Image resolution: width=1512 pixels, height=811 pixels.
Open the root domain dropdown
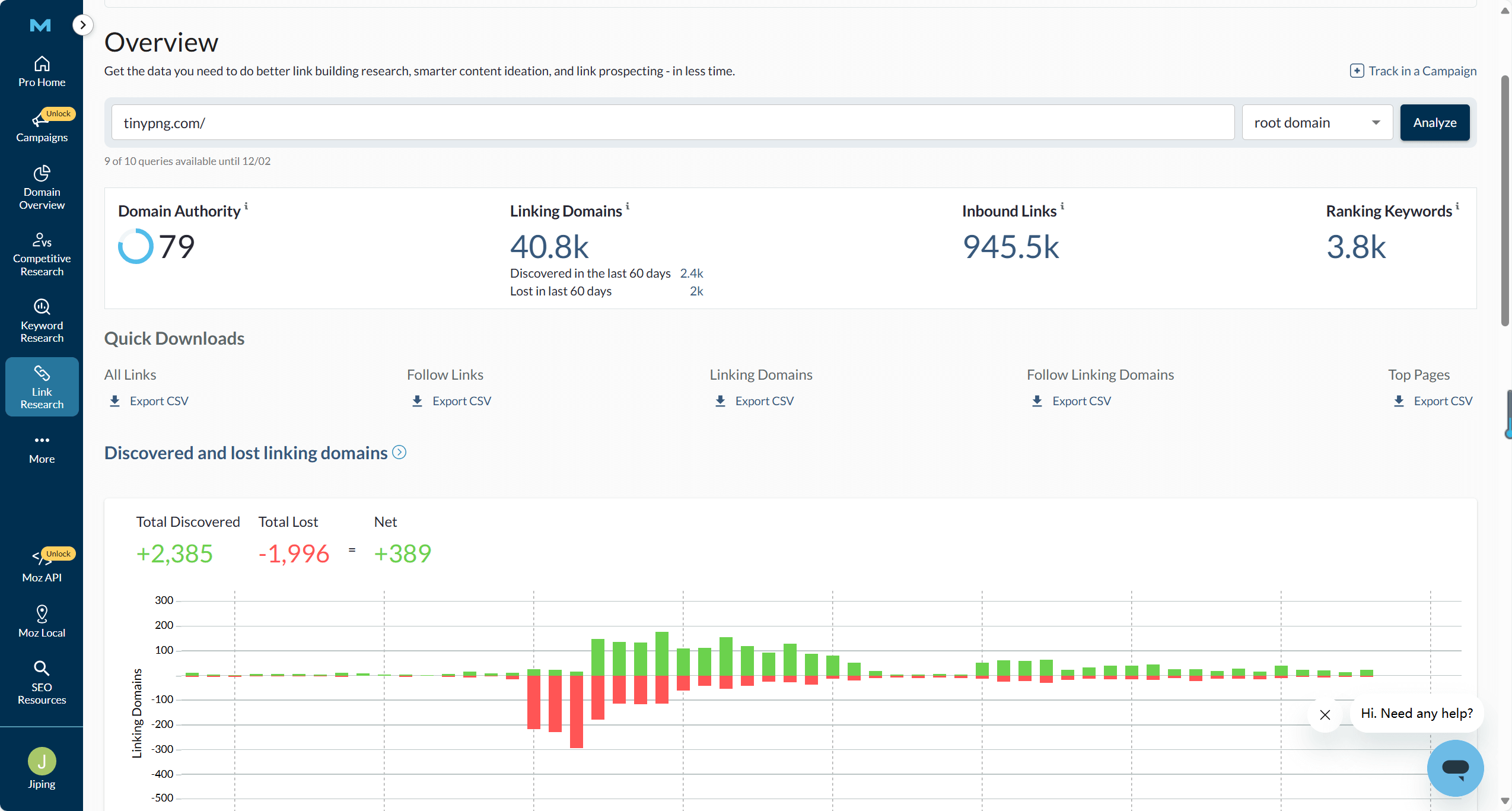pos(1317,123)
